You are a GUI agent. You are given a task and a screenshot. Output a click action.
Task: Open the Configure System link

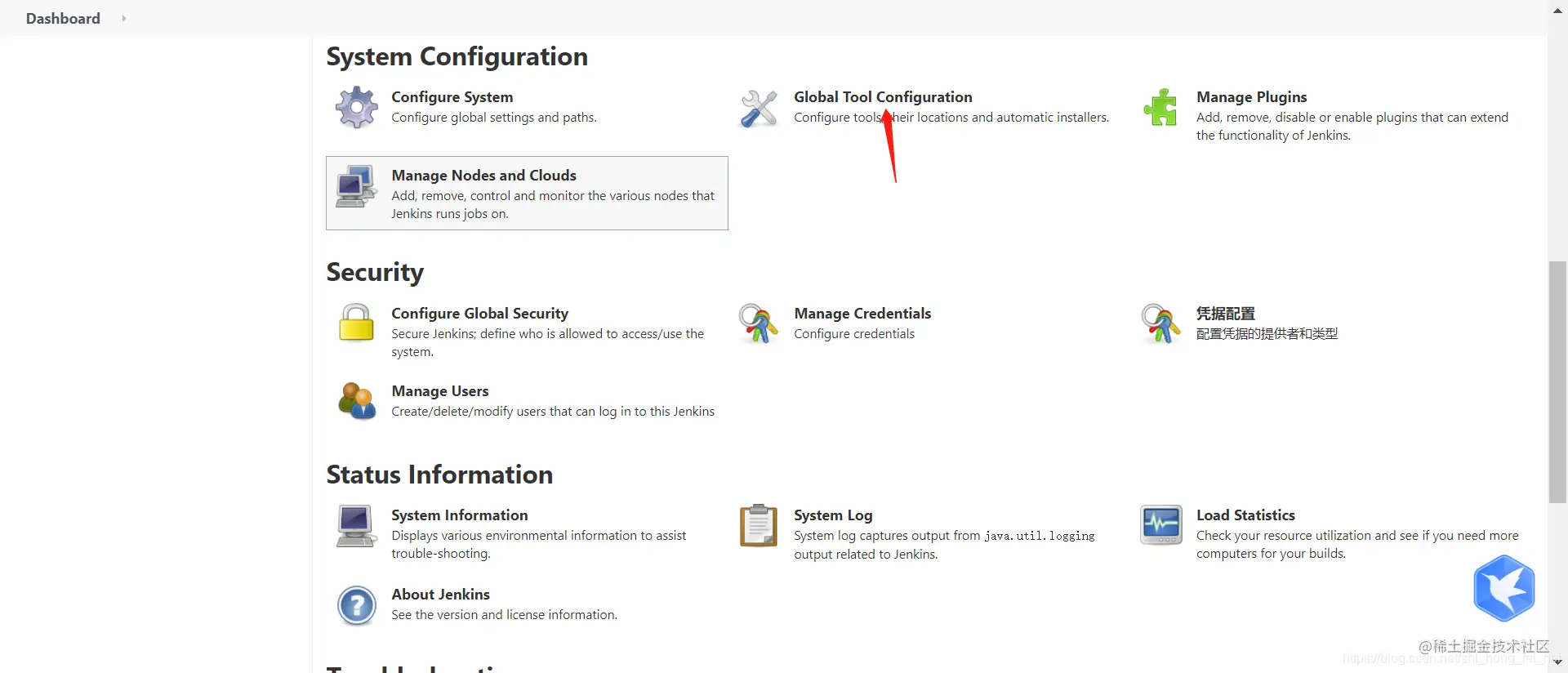pos(452,97)
